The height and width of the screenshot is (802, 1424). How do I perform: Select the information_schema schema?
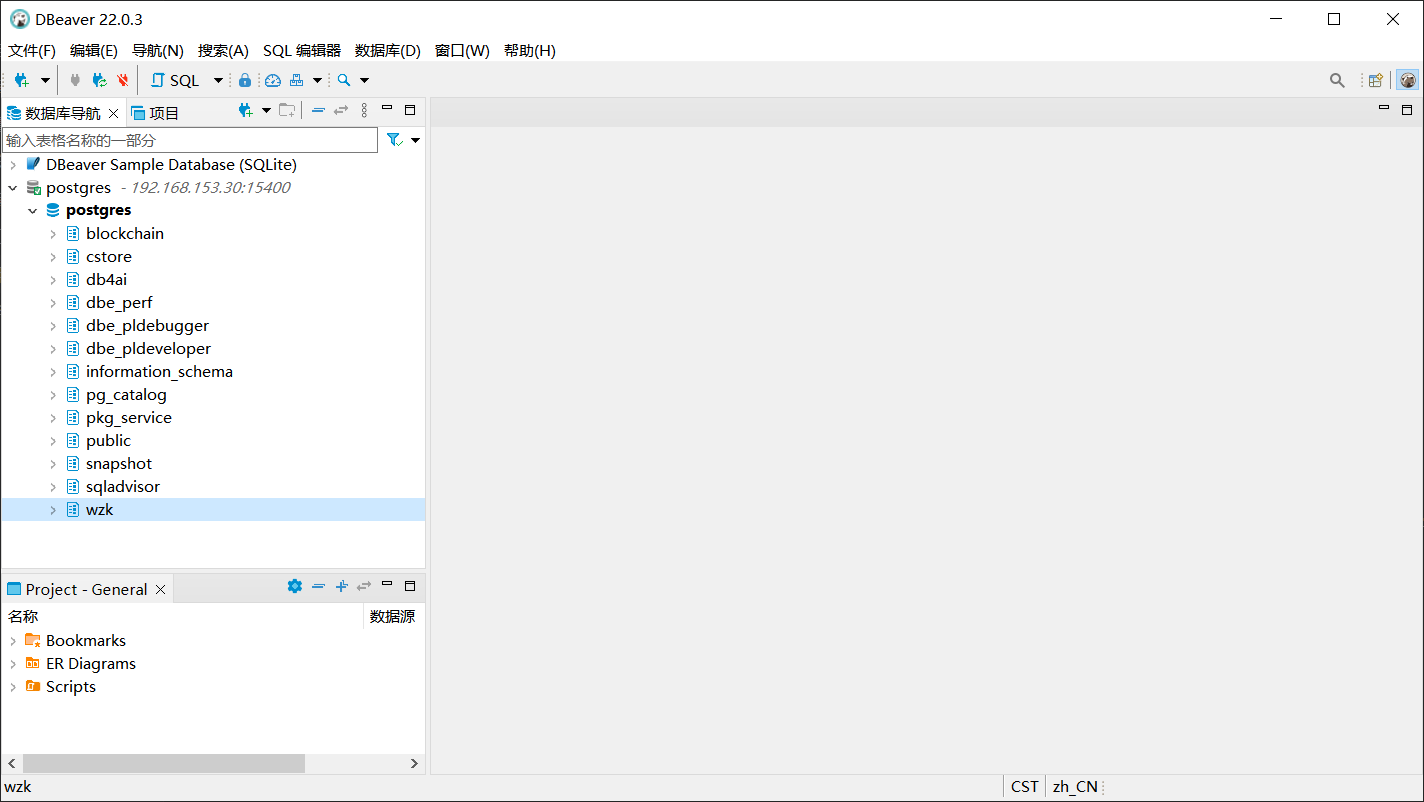[x=159, y=372]
